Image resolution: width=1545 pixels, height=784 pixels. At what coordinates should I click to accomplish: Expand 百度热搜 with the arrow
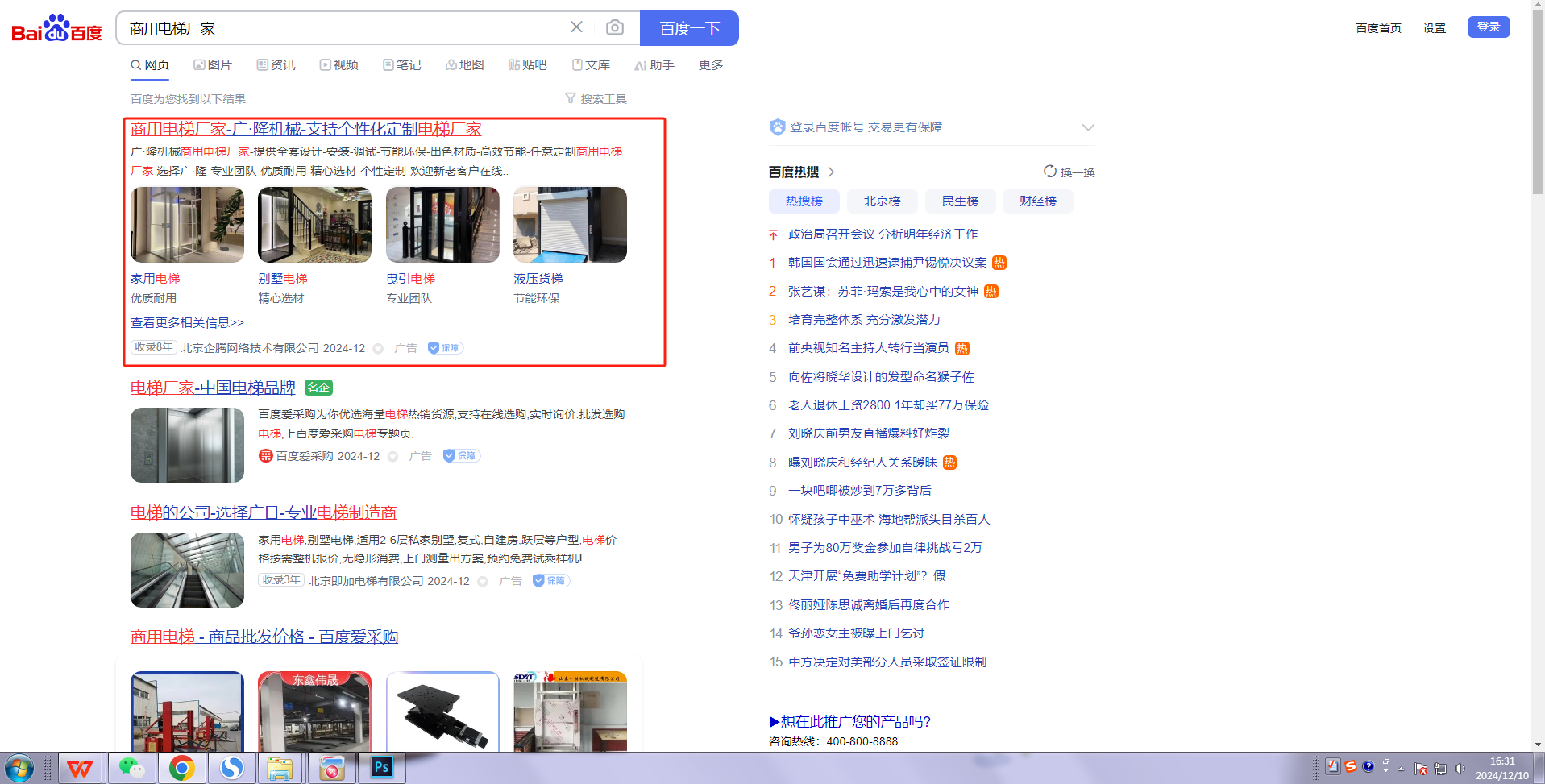click(x=831, y=172)
